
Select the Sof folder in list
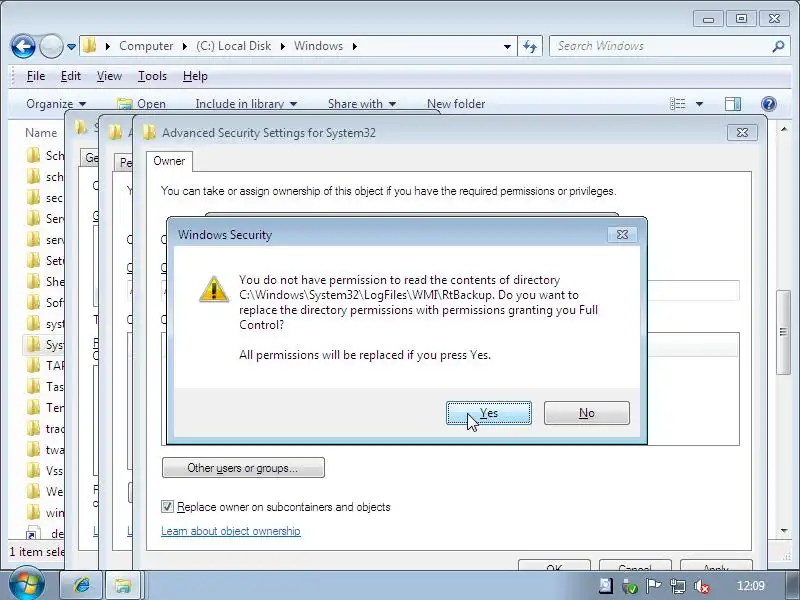(x=45, y=303)
